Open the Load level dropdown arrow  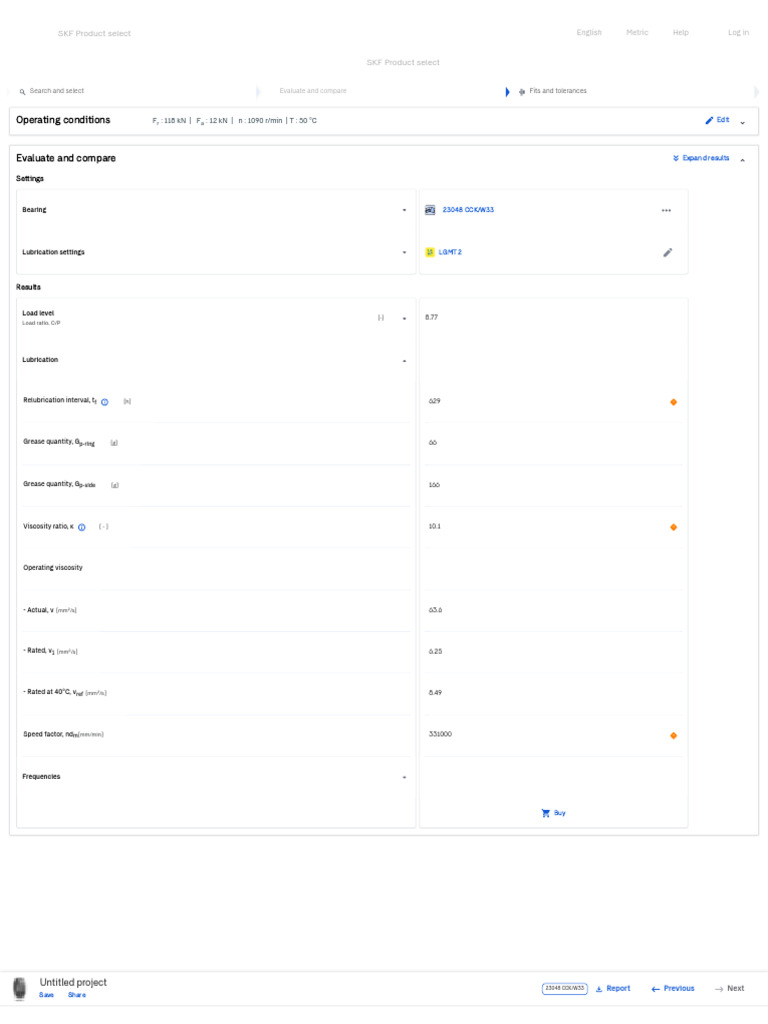tap(404, 318)
